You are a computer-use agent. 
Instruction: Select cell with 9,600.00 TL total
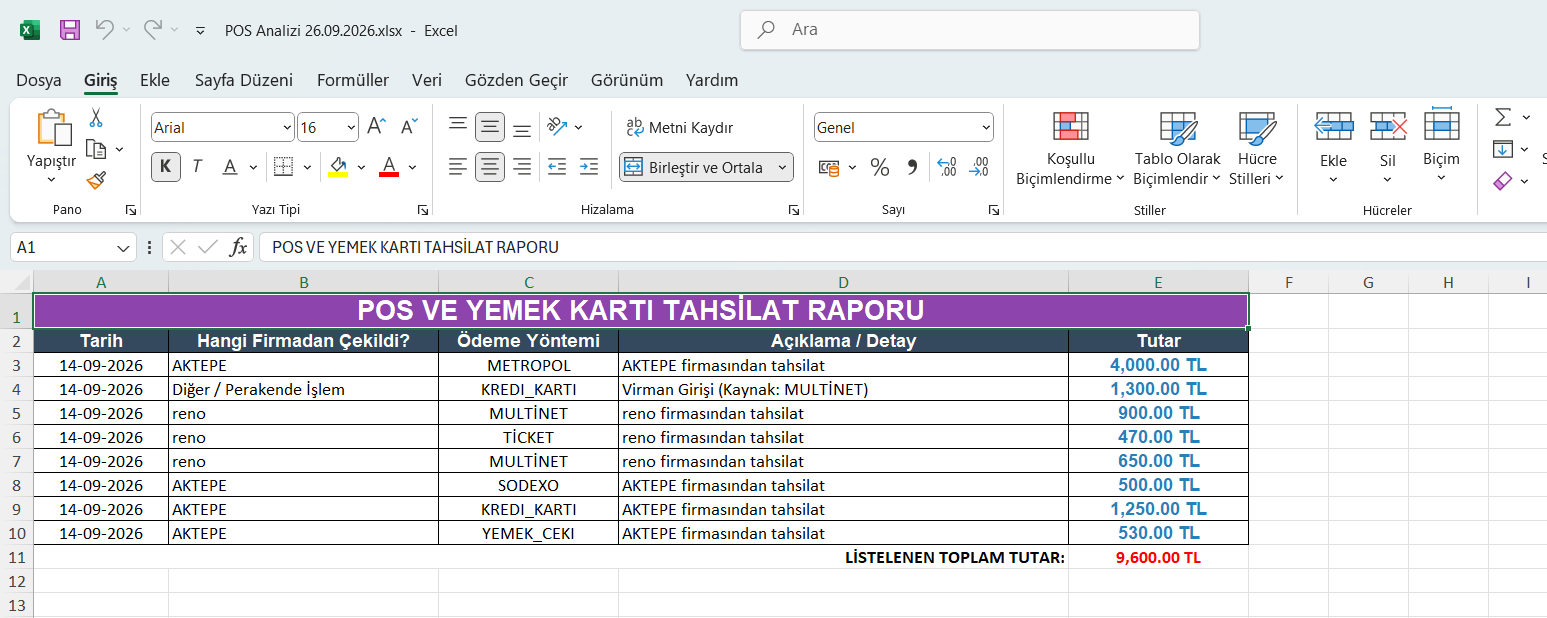coord(1158,557)
